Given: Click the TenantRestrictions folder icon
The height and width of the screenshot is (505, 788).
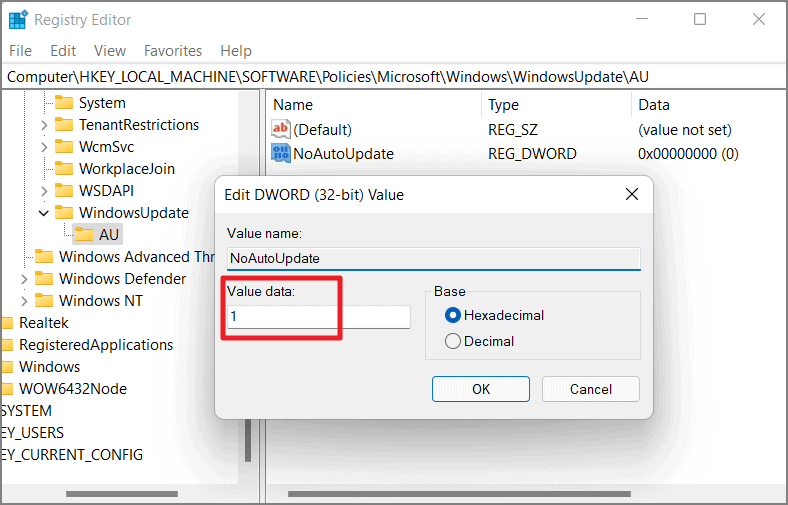Looking at the screenshot, I should coord(64,125).
